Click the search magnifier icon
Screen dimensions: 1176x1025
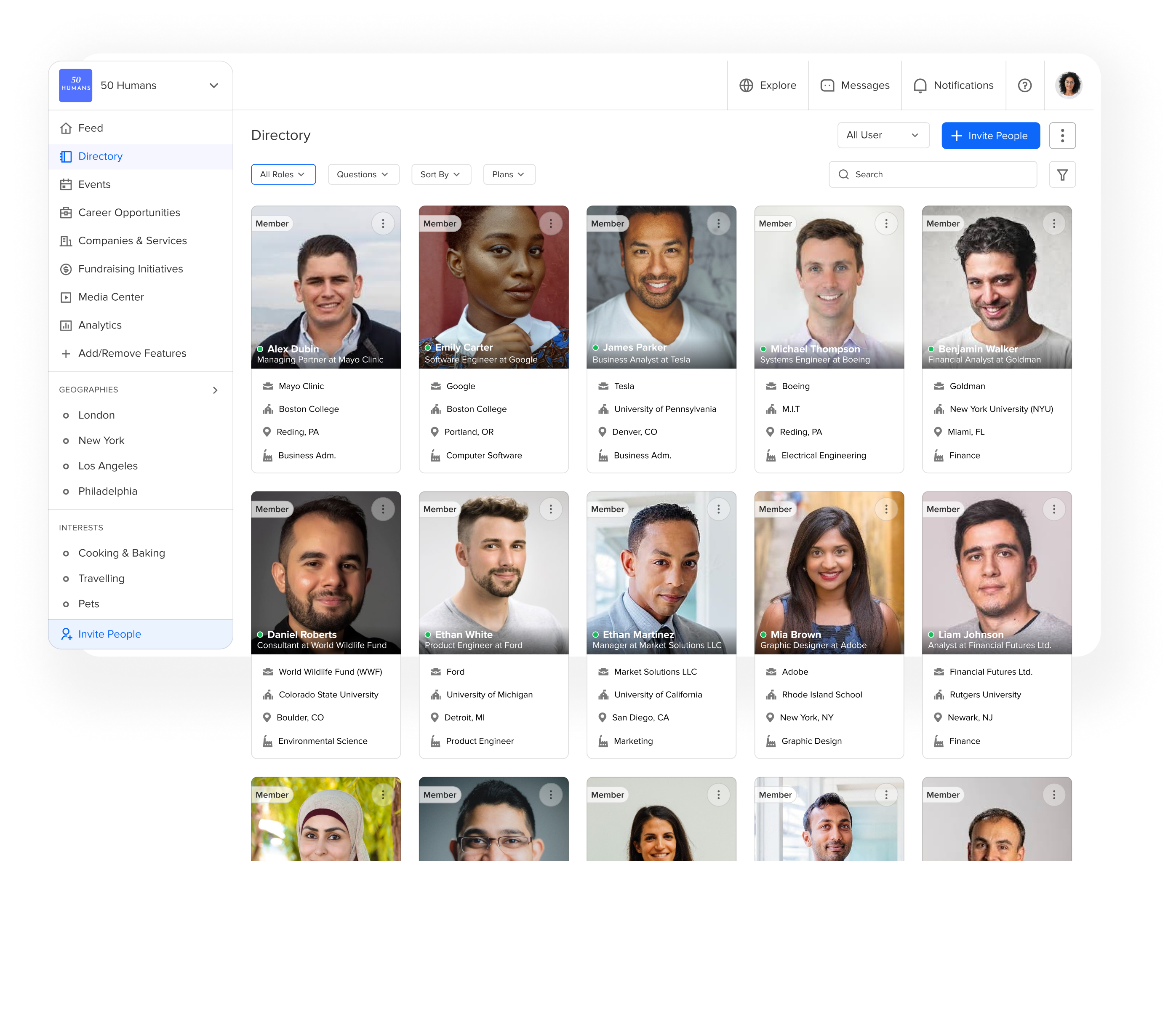pyautogui.click(x=843, y=174)
